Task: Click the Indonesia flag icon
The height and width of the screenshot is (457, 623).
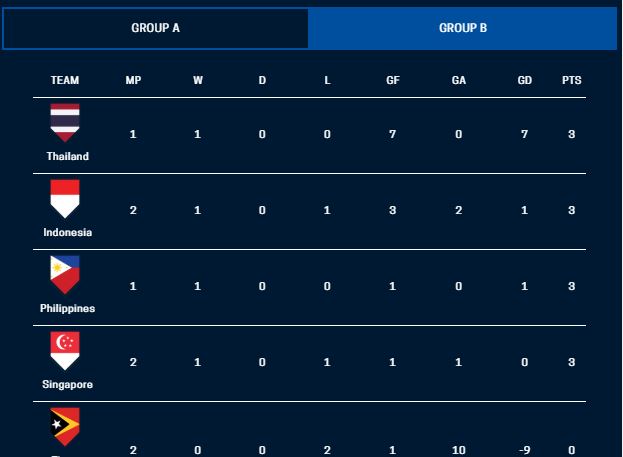Action: click(65, 198)
